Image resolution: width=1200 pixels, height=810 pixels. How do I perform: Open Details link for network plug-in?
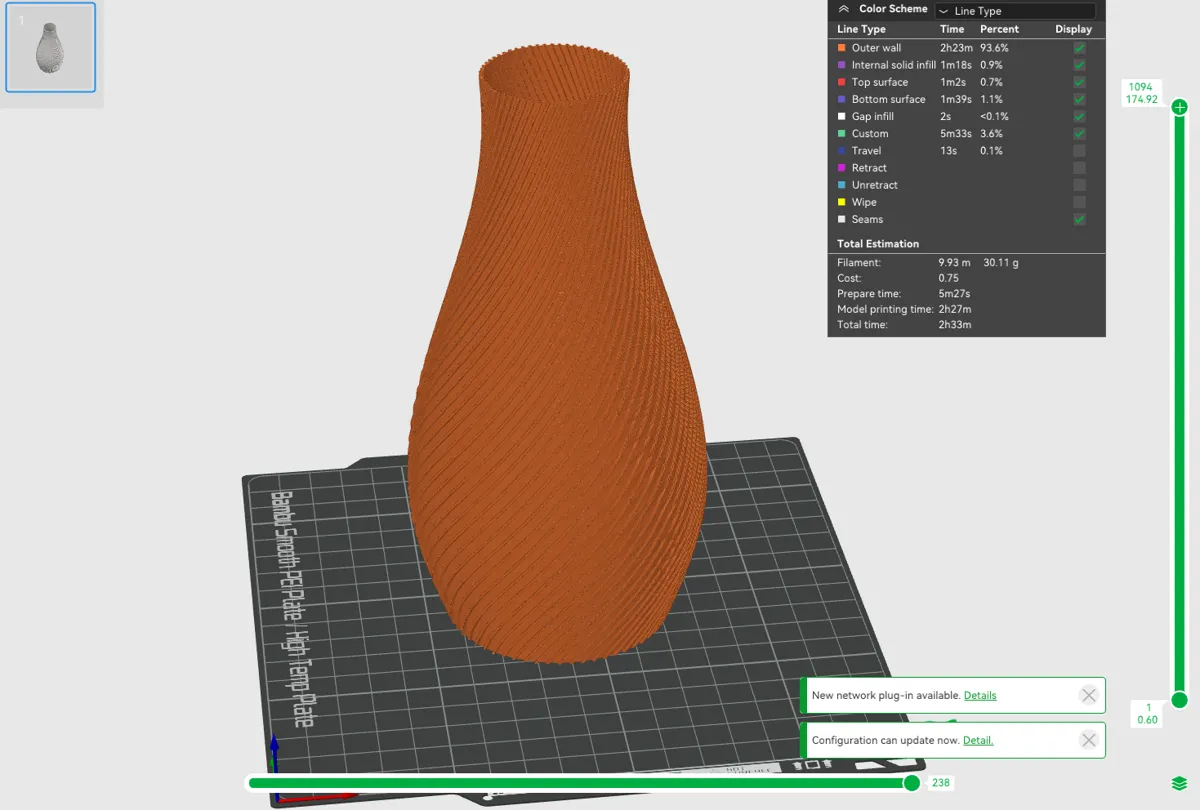[980, 695]
